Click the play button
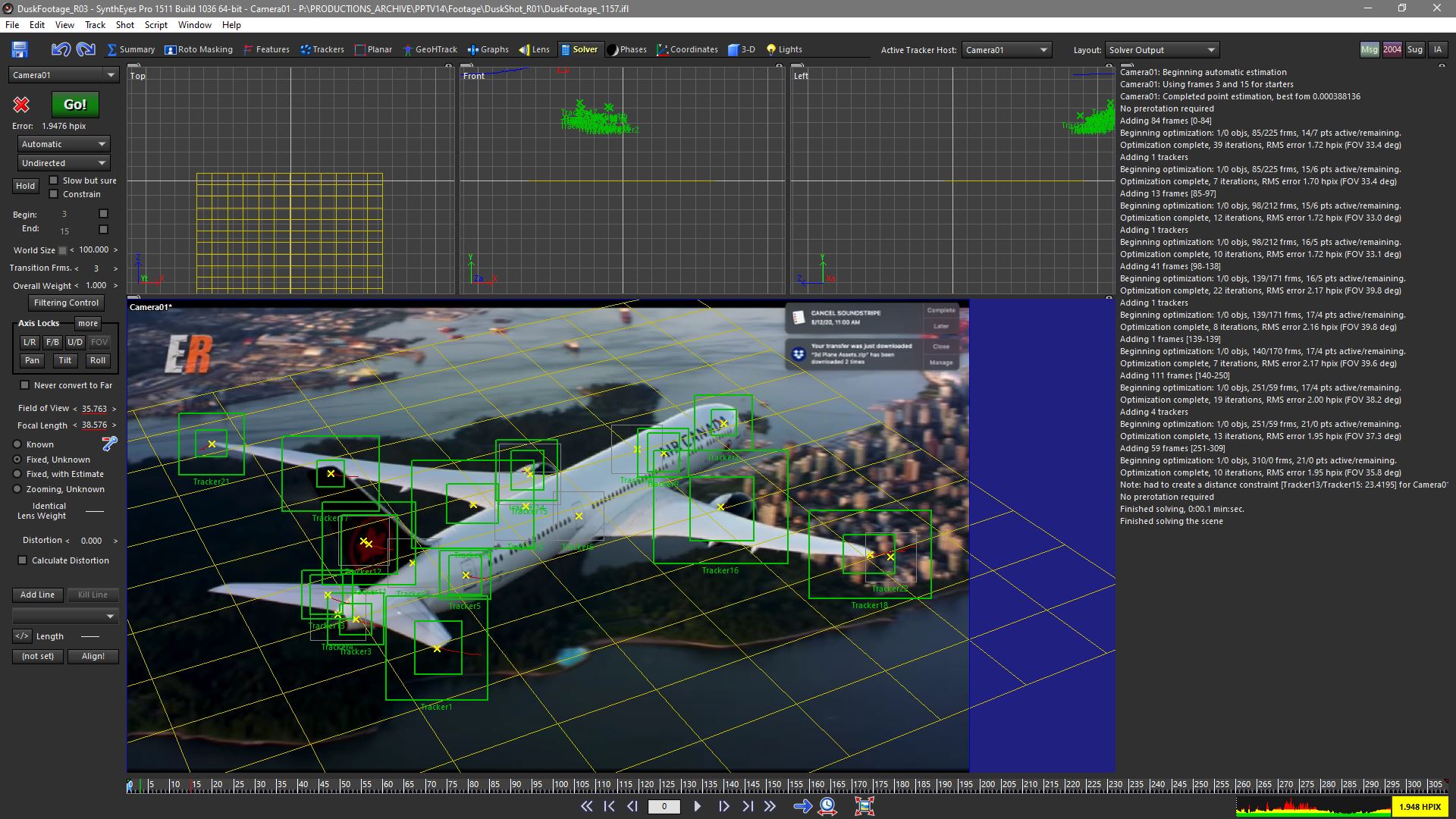Image resolution: width=1456 pixels, height=819 pixels. (698, 806)
